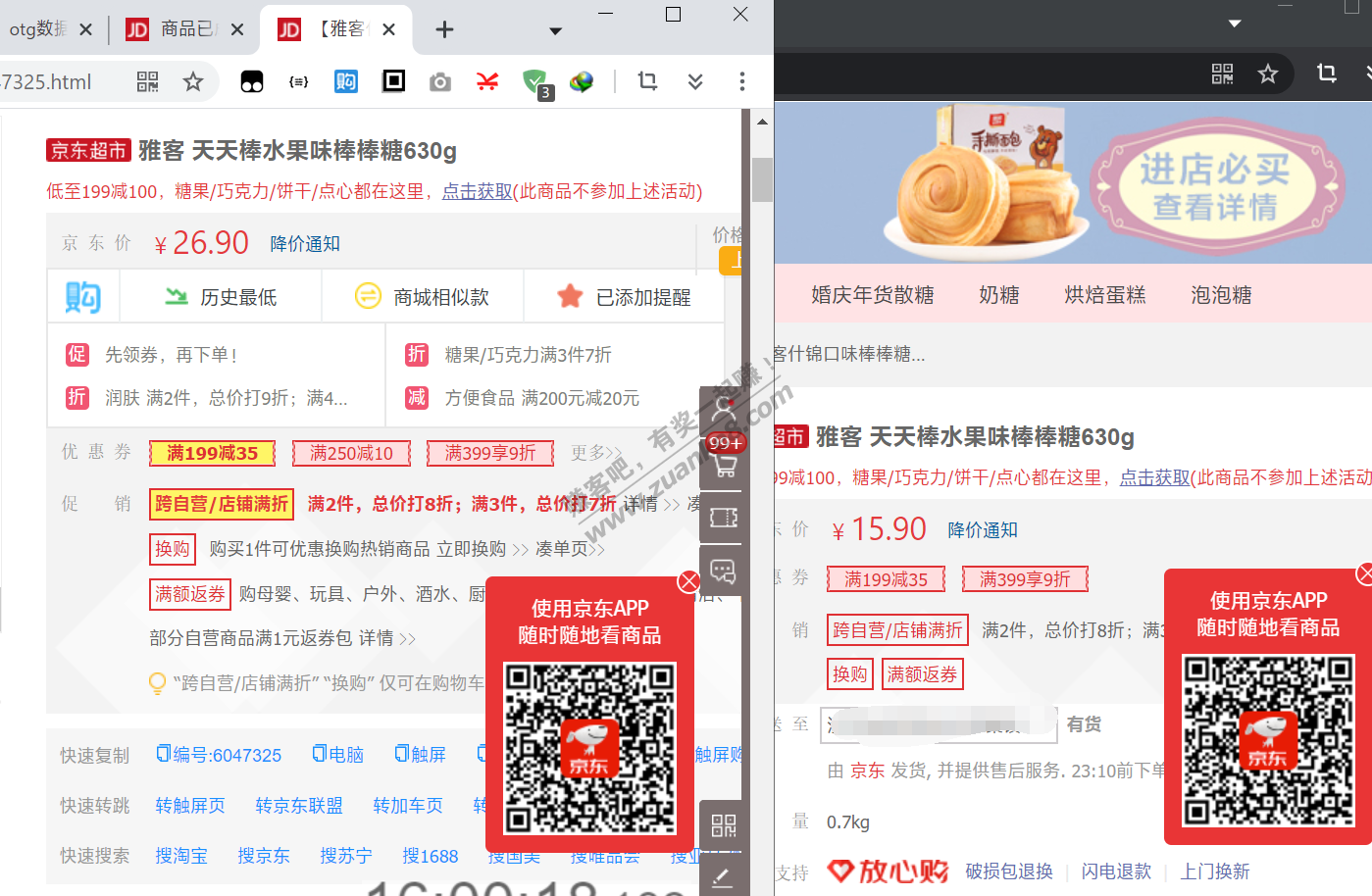Click 降价通知 next to ¥26.90
Viewport: 1372px width, 896px height.
coord(305,243)
